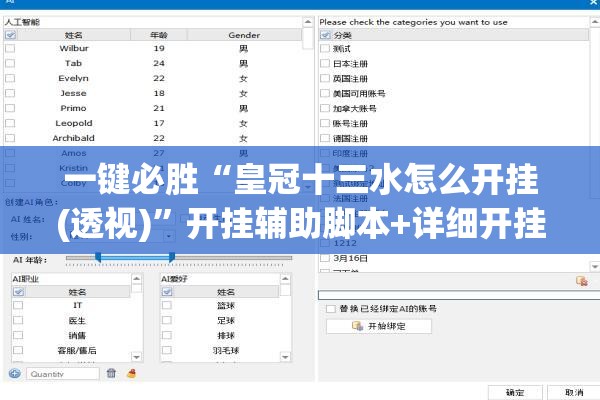Sort the AI list by 姓名 header
The width and height of the screenshot is (600, 400).
[x=73, y=35]
